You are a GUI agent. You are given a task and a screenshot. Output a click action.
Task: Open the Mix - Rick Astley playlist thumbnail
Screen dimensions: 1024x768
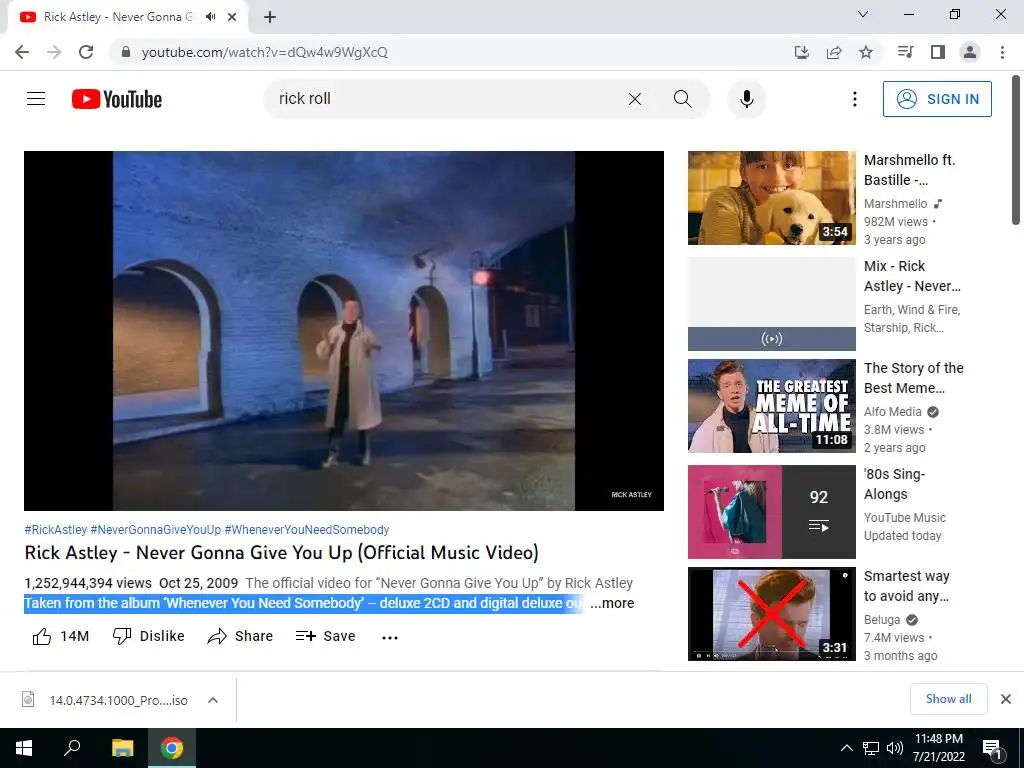pyautogui.click(x=771, y=304)
